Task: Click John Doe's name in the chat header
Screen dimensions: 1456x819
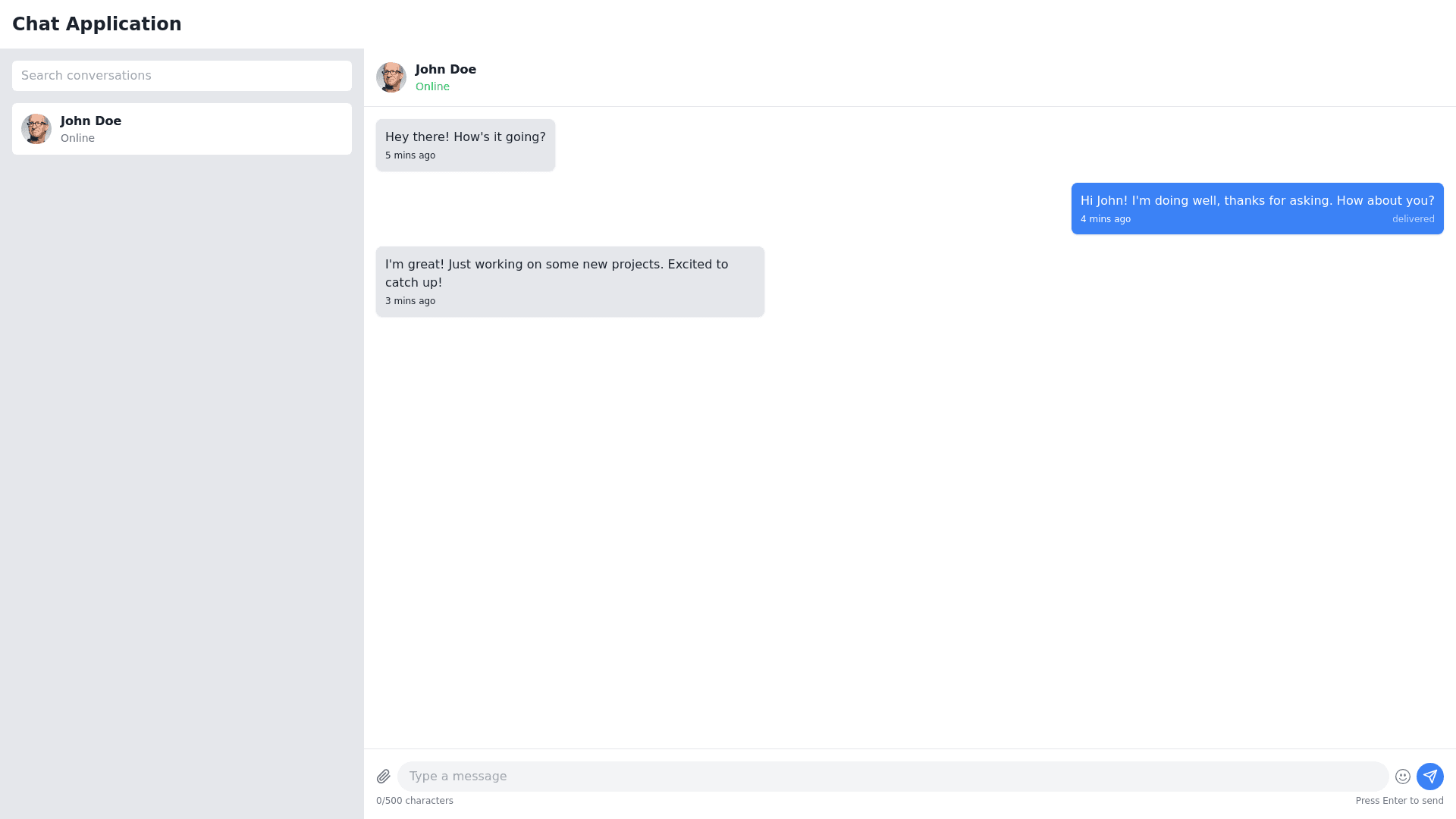Action: tap(446, 70)
